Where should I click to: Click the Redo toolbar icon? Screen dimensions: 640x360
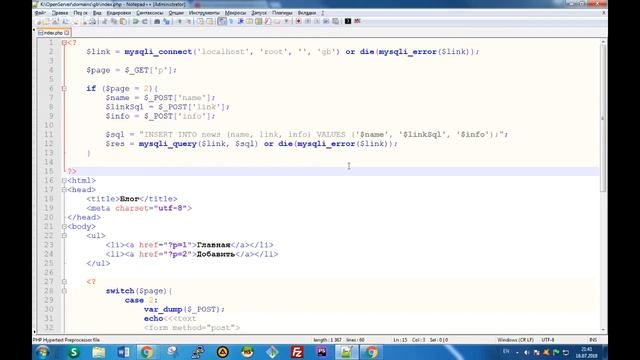tap(145, 21)
